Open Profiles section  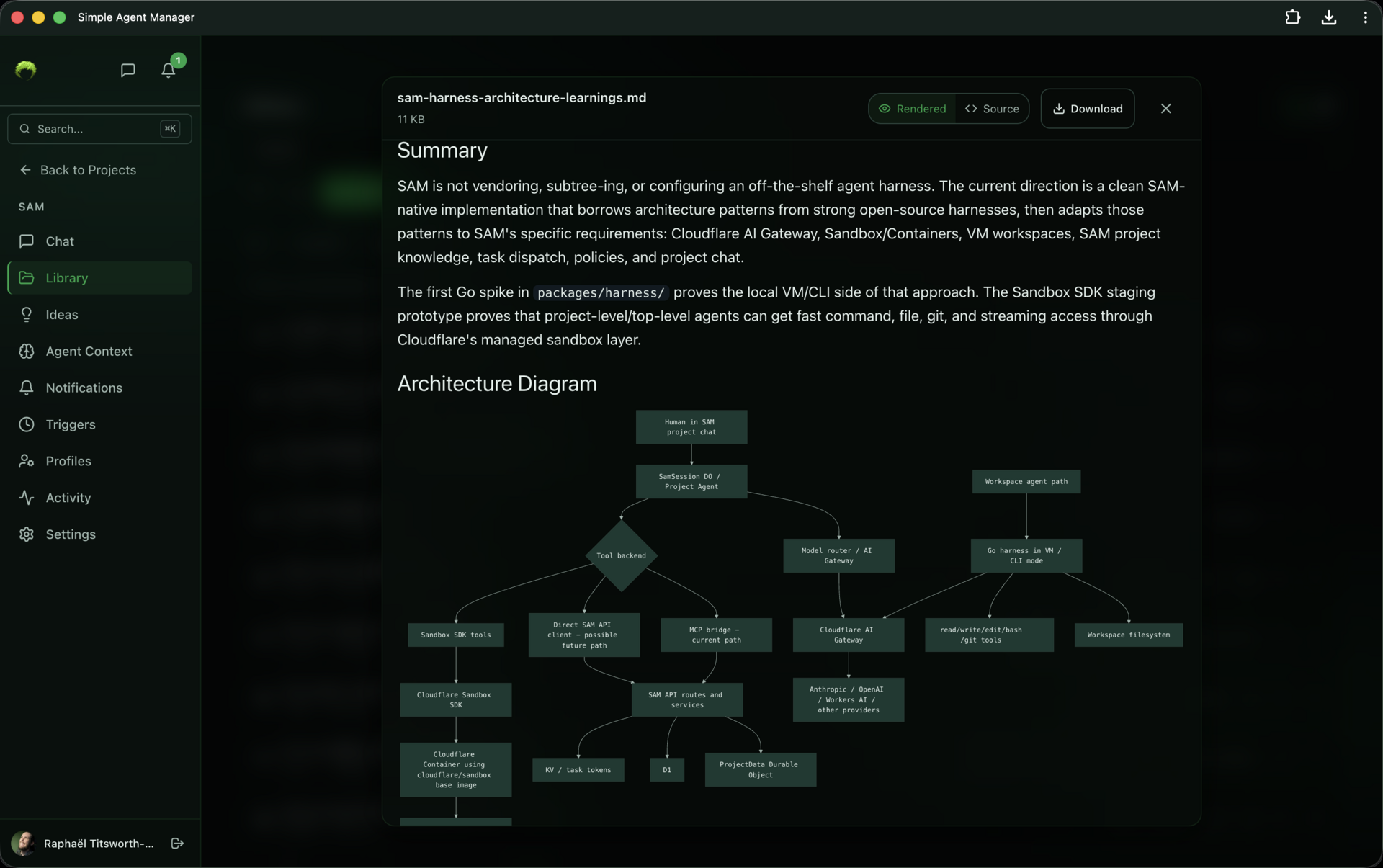[99, 461]
